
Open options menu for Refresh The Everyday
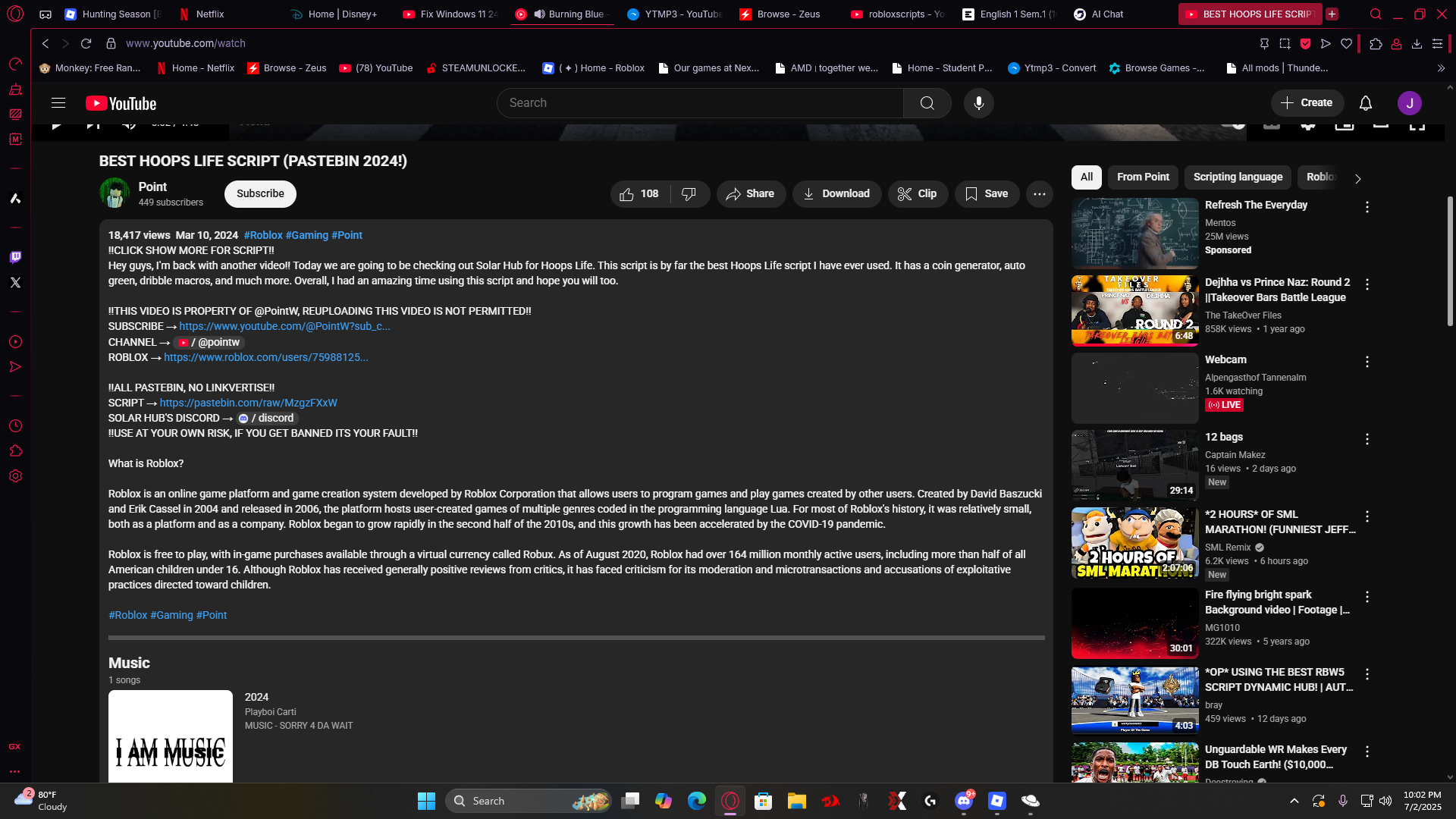click(x=1367, y=207)
